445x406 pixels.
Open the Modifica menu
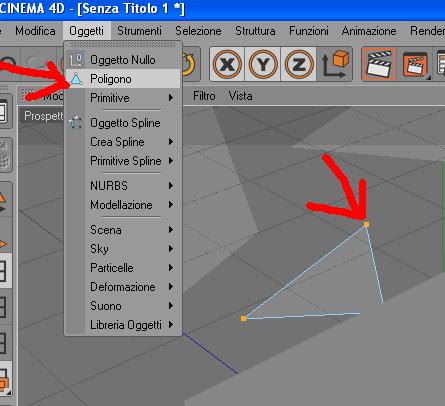coord(35,31)
